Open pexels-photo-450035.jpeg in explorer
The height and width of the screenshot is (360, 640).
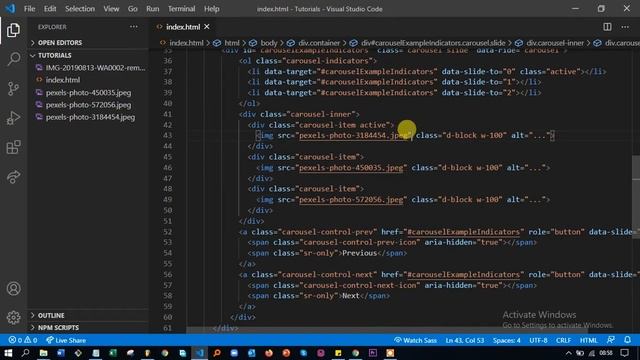coord(88,93)
